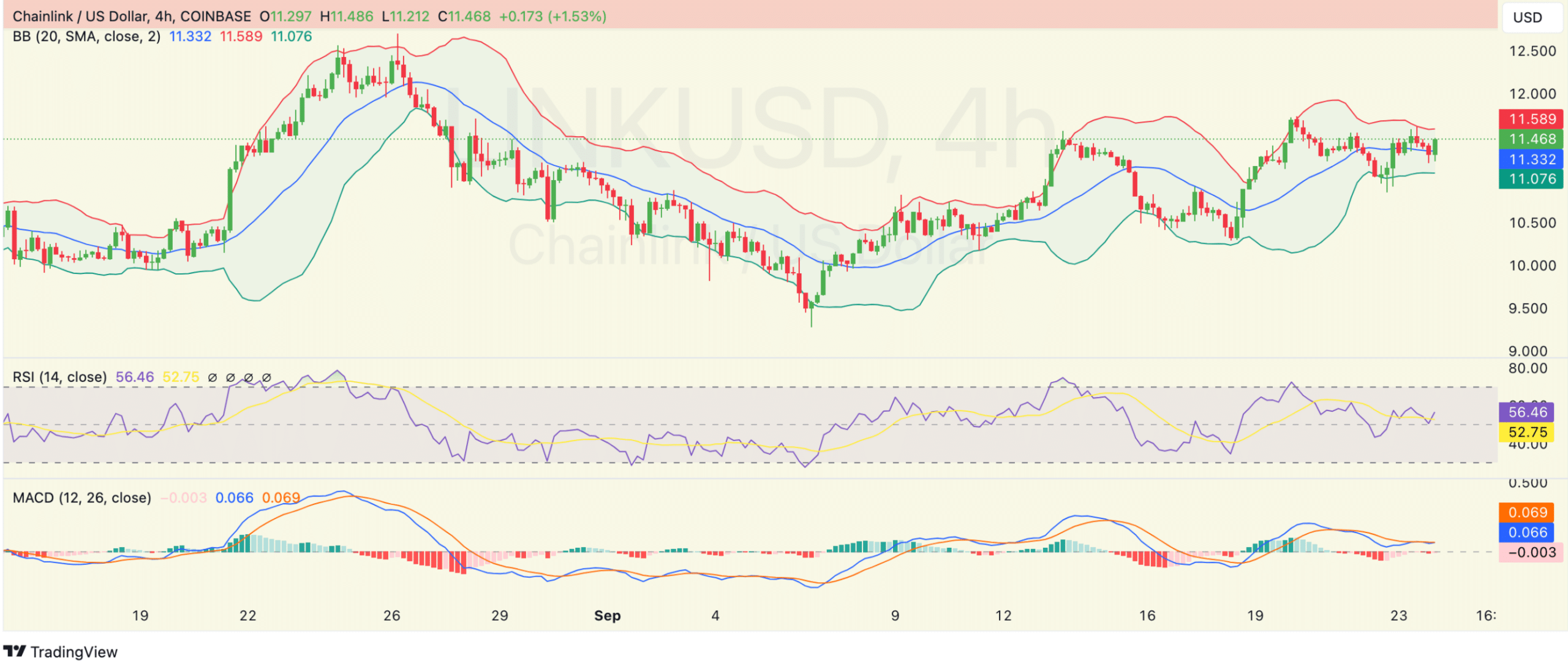Click the 80.00 RSI axis label
This screenshot has width=1568, height=663.
[1528, 368]
